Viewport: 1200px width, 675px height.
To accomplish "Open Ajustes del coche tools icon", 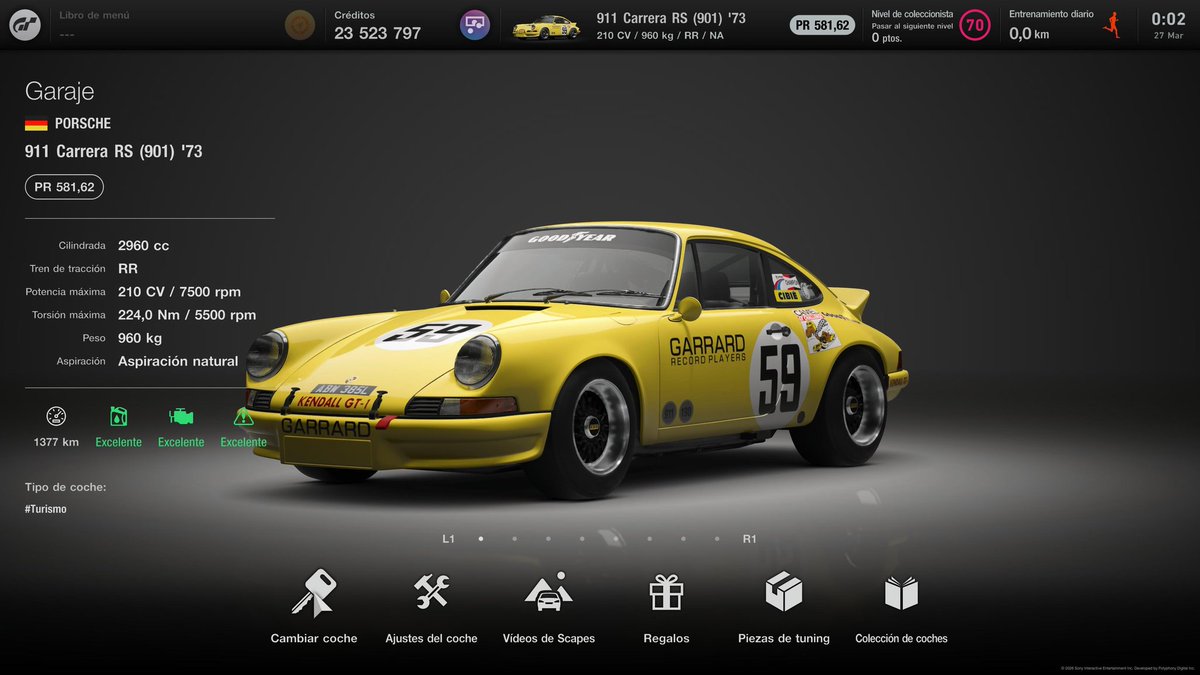I will pyautogui.click(x=431, y=592).
